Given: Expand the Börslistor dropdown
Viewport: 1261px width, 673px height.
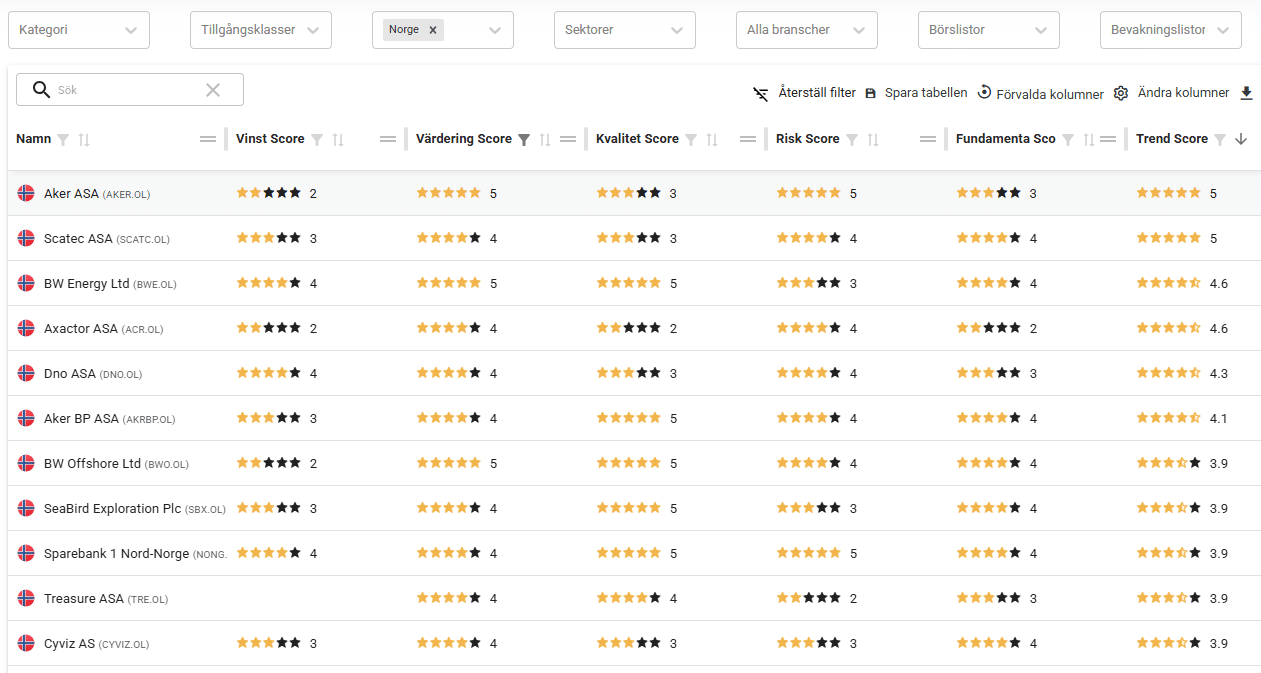Looking at the screenshot, I should pos(988,30).
